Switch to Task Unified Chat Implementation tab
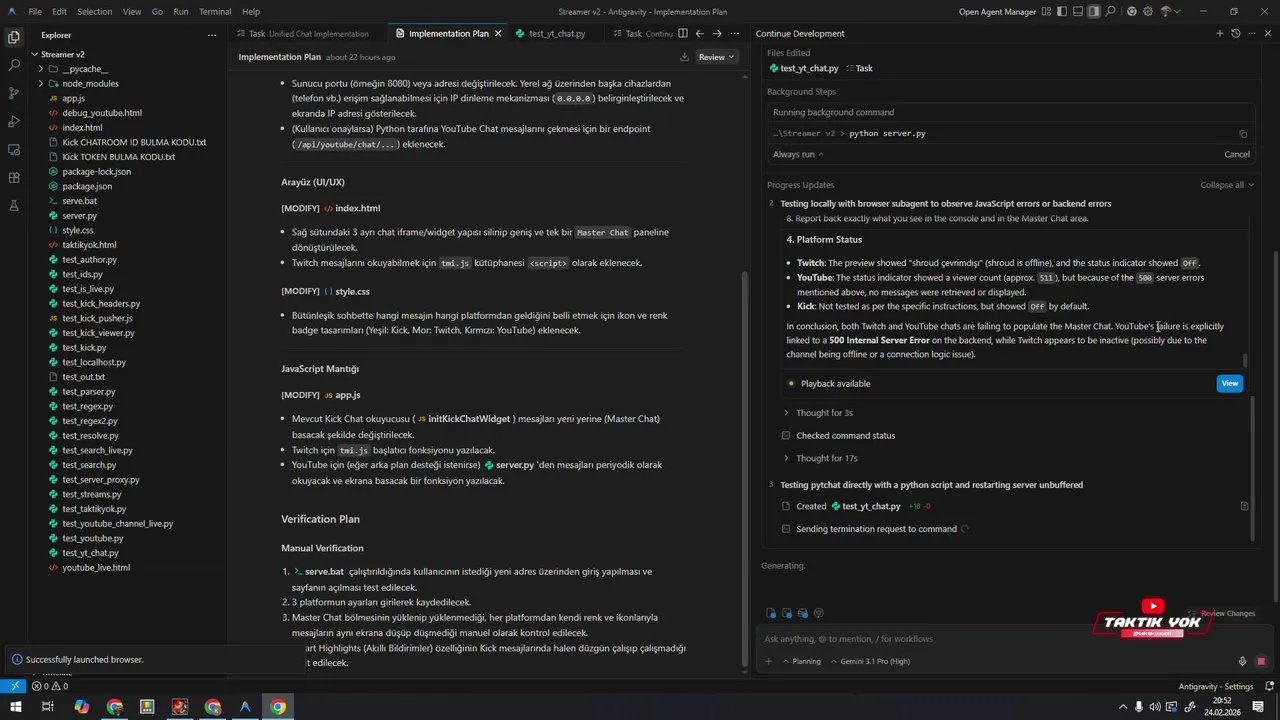This screenshot has width=1280, height=720. (308, 33)
